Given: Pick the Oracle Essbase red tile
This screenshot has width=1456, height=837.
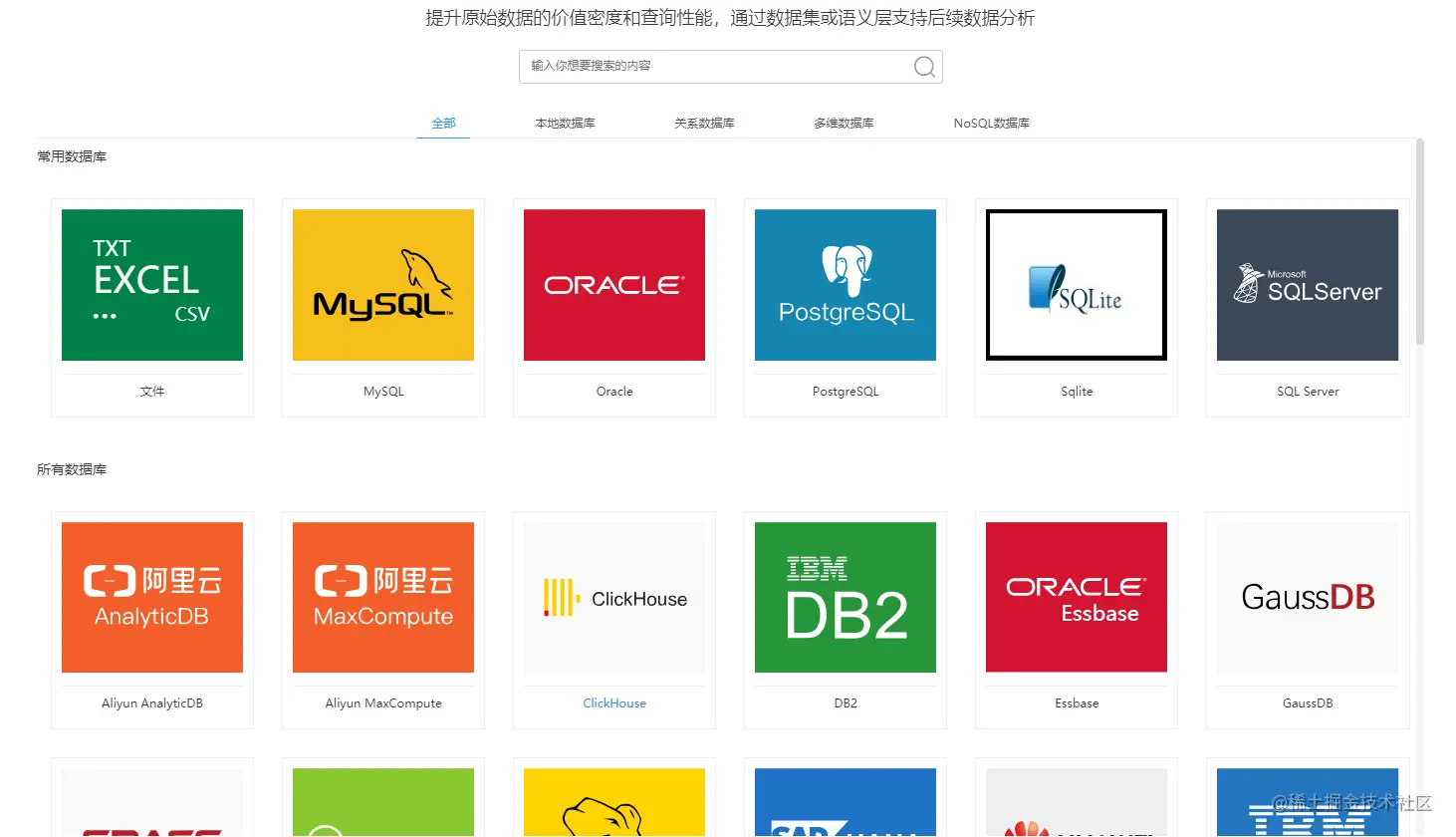Looking at the screenshot, I should pyautogui.click(x=1077, y=597).
